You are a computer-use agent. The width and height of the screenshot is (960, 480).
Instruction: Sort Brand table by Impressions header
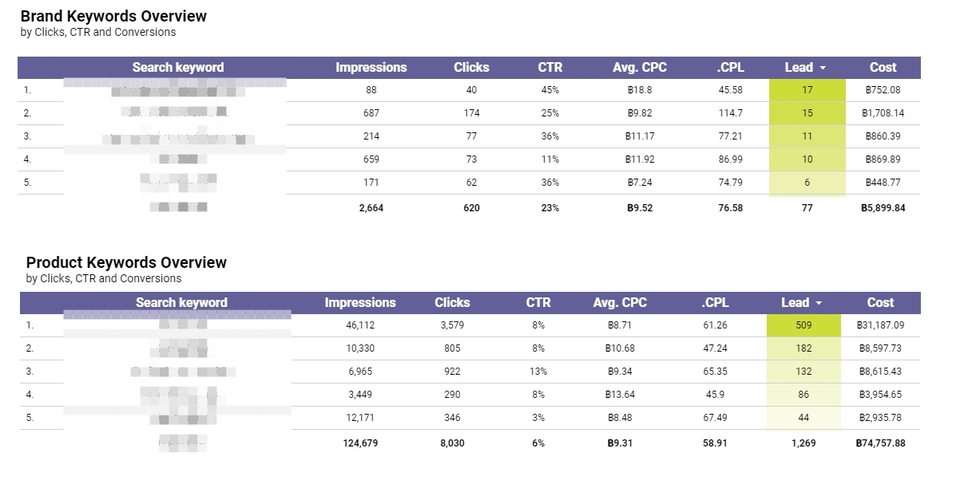(371, 67)
